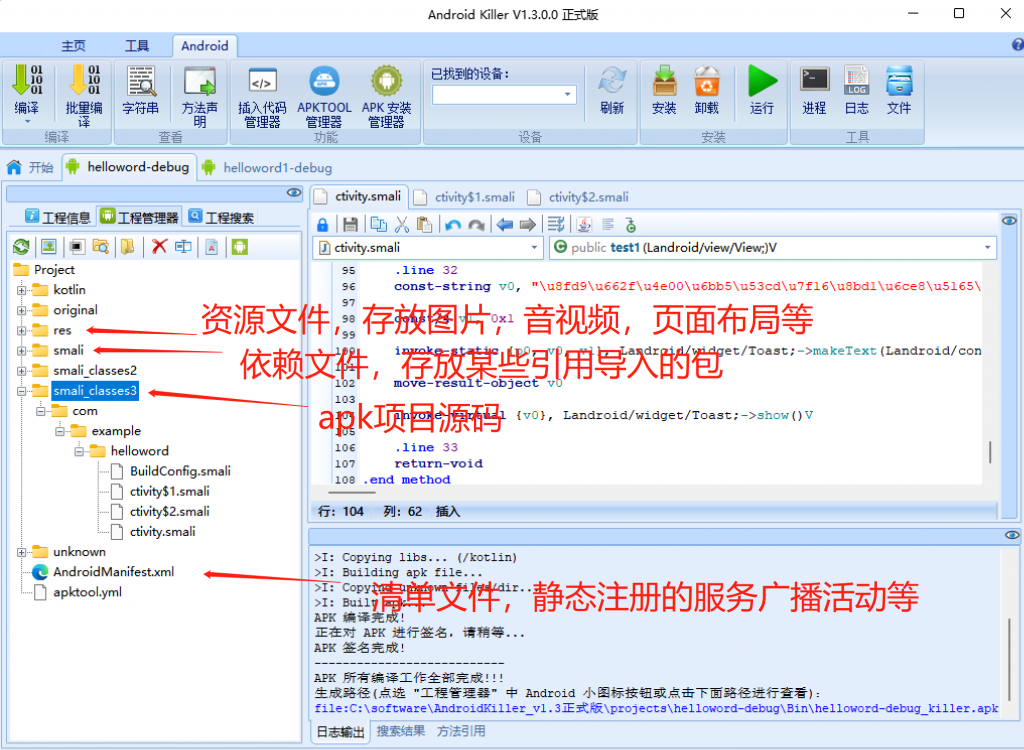The image size is (1024, 750).
Task: Open the 插入代码管理器 code insert manager
Action: coord(262,90)
